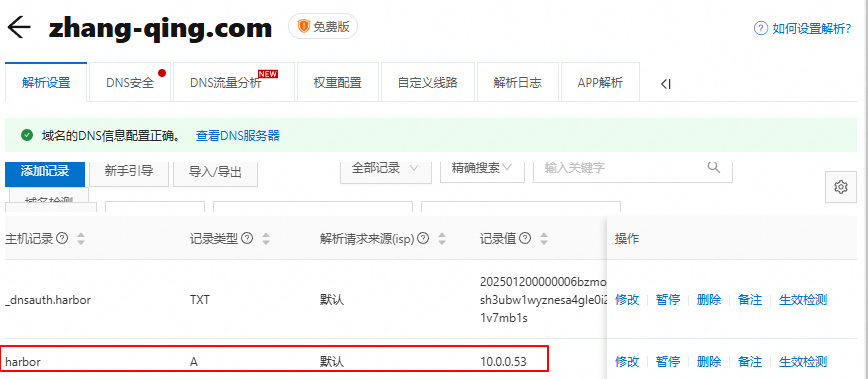868x379 pixels.
Task: Click the 10.0.0.53 record value
Action: (503, 362)
